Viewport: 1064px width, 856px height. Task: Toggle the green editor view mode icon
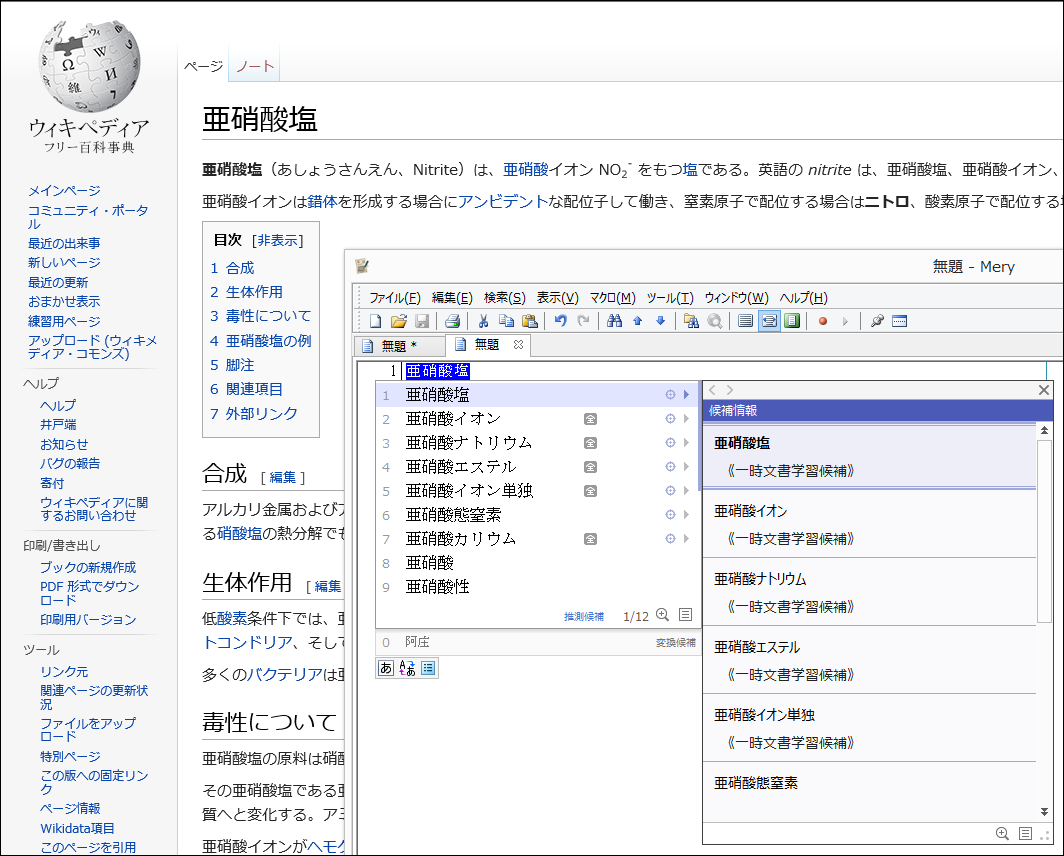794,321
